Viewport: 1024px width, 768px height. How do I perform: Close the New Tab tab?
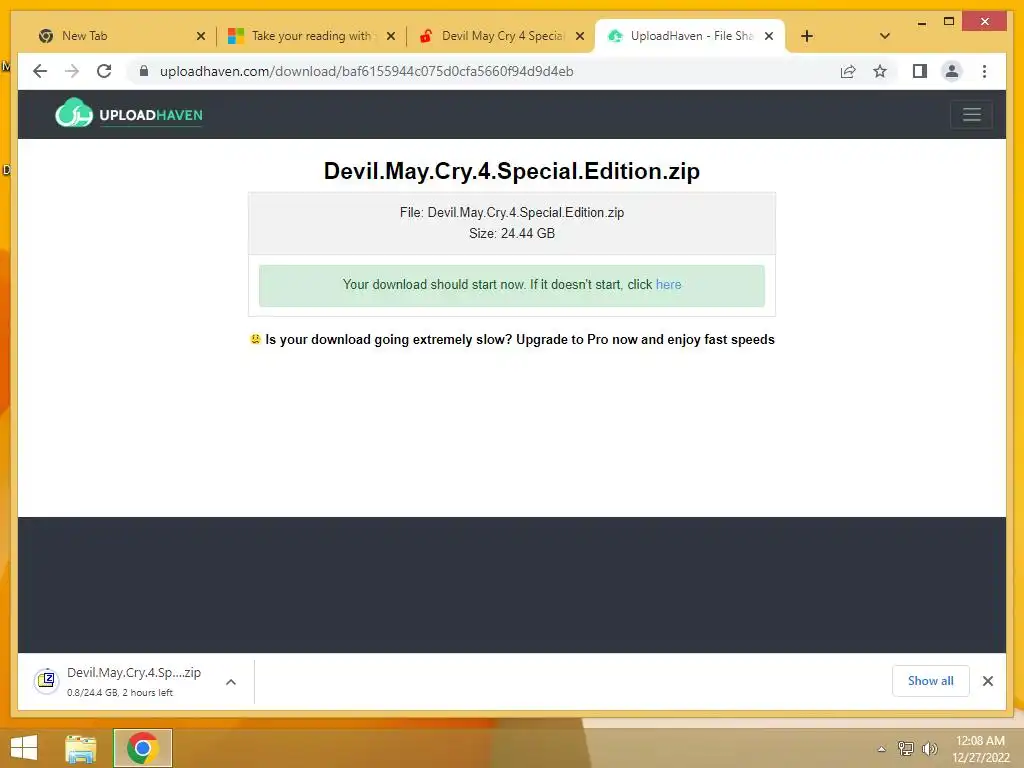200,36
